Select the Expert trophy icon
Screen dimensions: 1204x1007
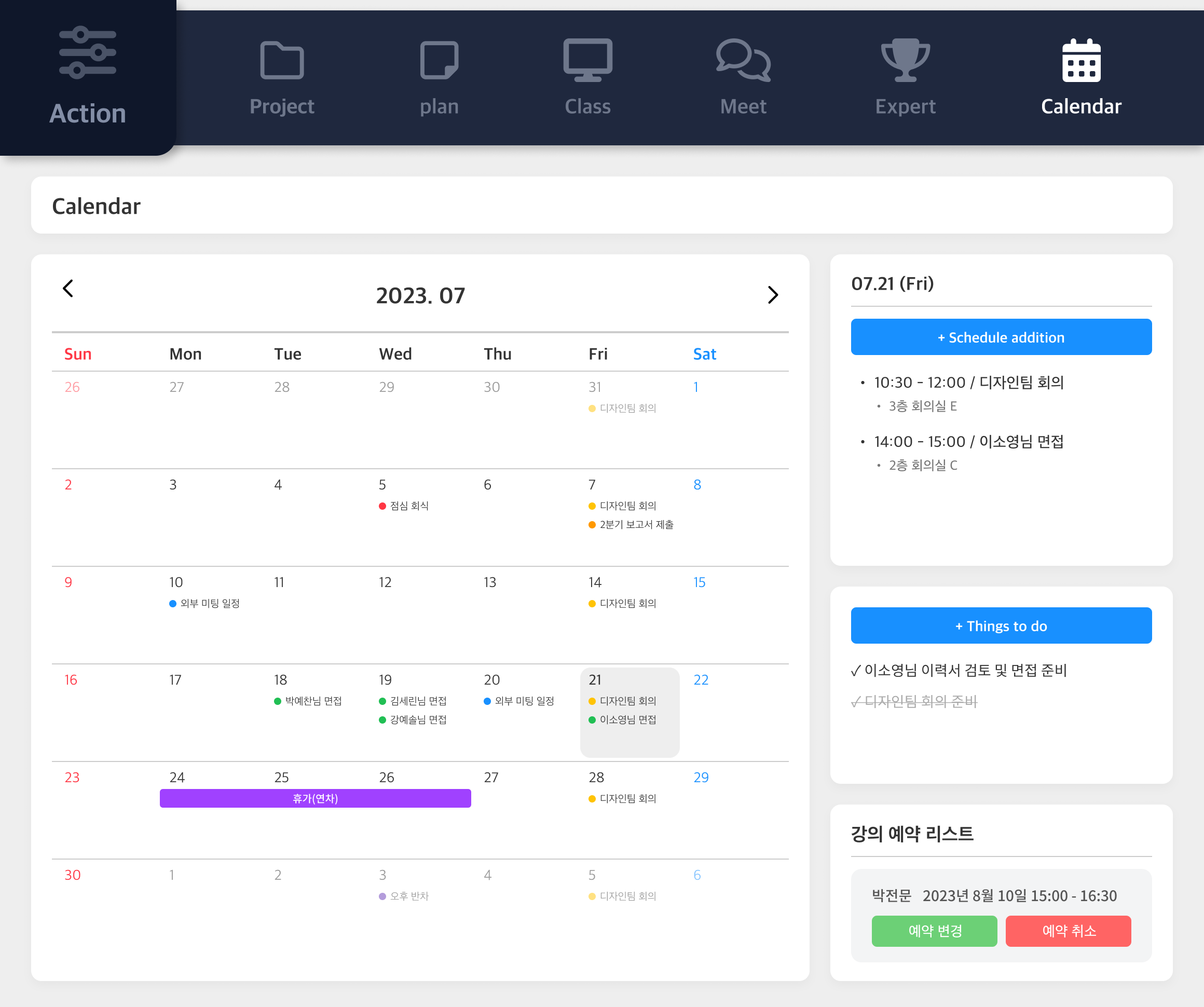(904, 60)
